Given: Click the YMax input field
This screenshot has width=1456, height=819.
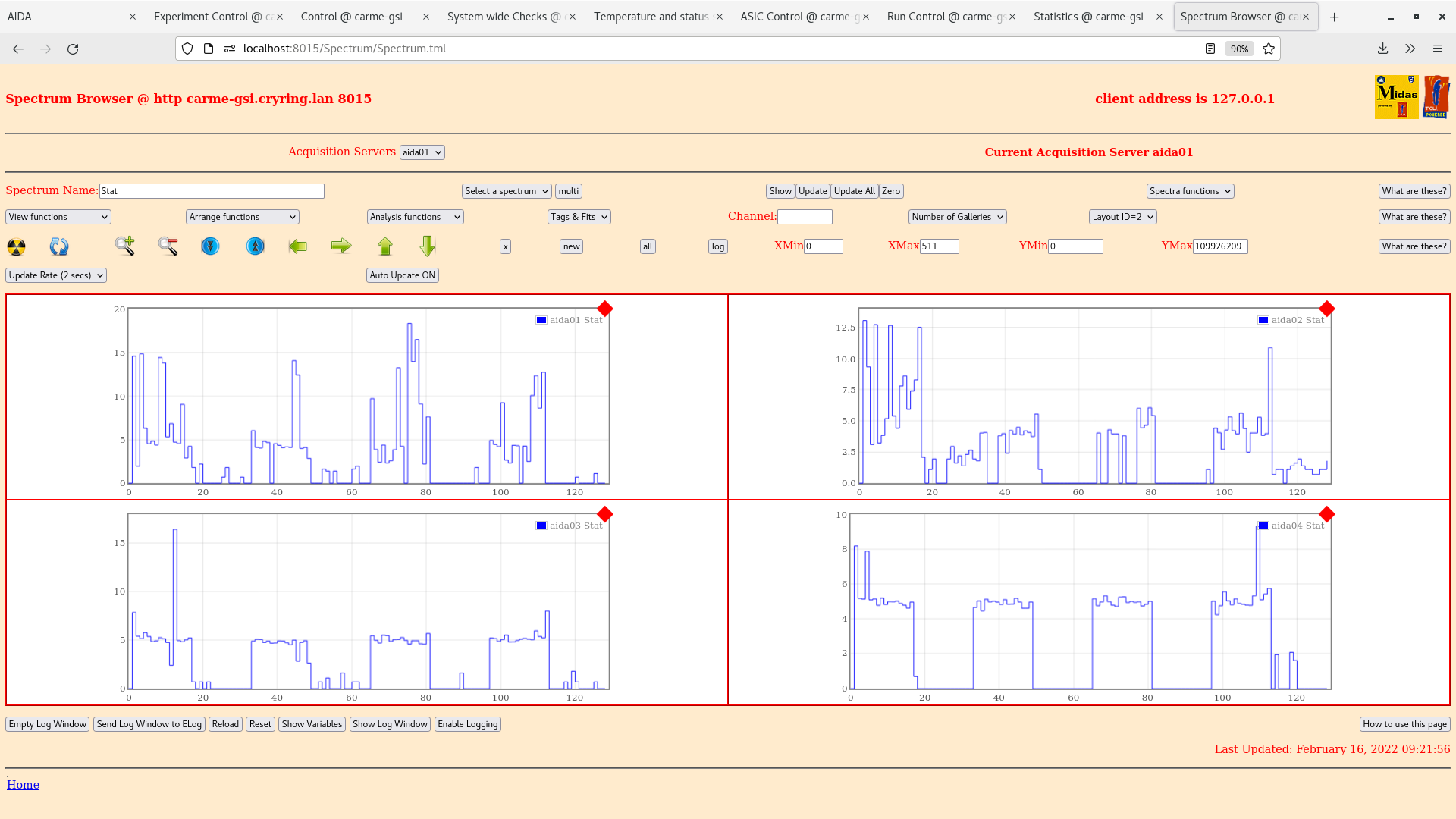Looking at the screenshot, I should [x=1219, y=246].
